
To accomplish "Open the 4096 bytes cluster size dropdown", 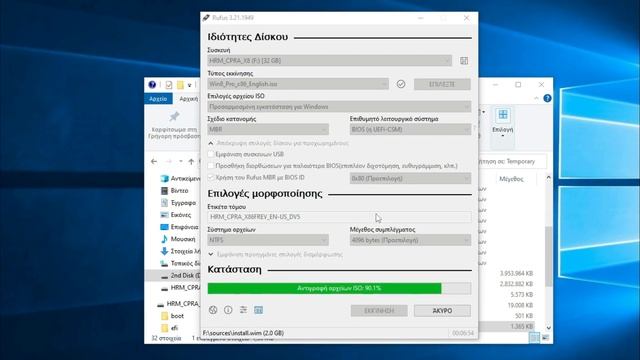I will pyautogui.click(x=410, y=240).
